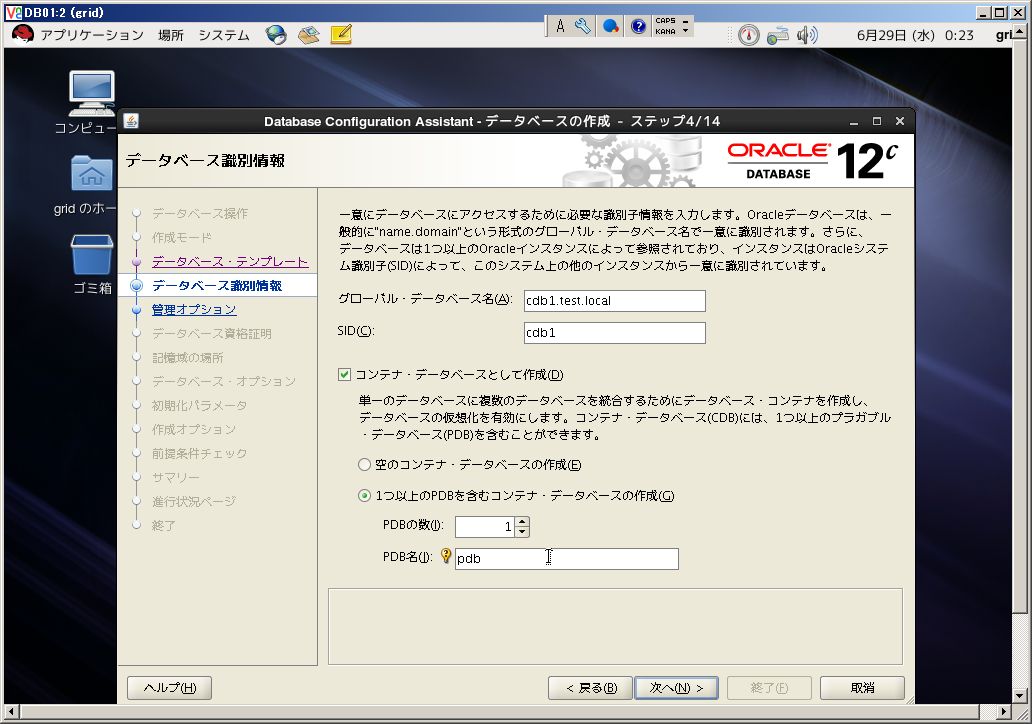1032x724 pixels.
Task: Click the Java window menu icon
Action: (x=131, y=121)
